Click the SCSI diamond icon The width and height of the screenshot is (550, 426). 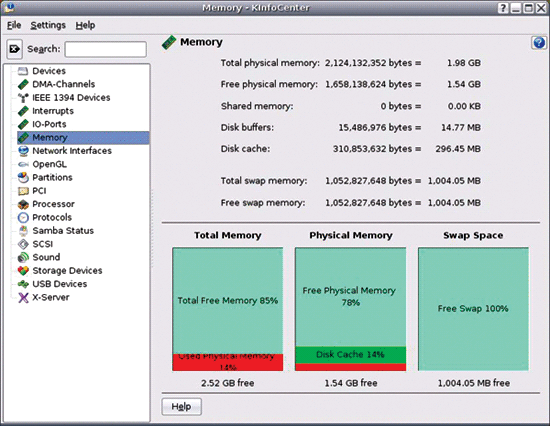click(x=23, y=244)
